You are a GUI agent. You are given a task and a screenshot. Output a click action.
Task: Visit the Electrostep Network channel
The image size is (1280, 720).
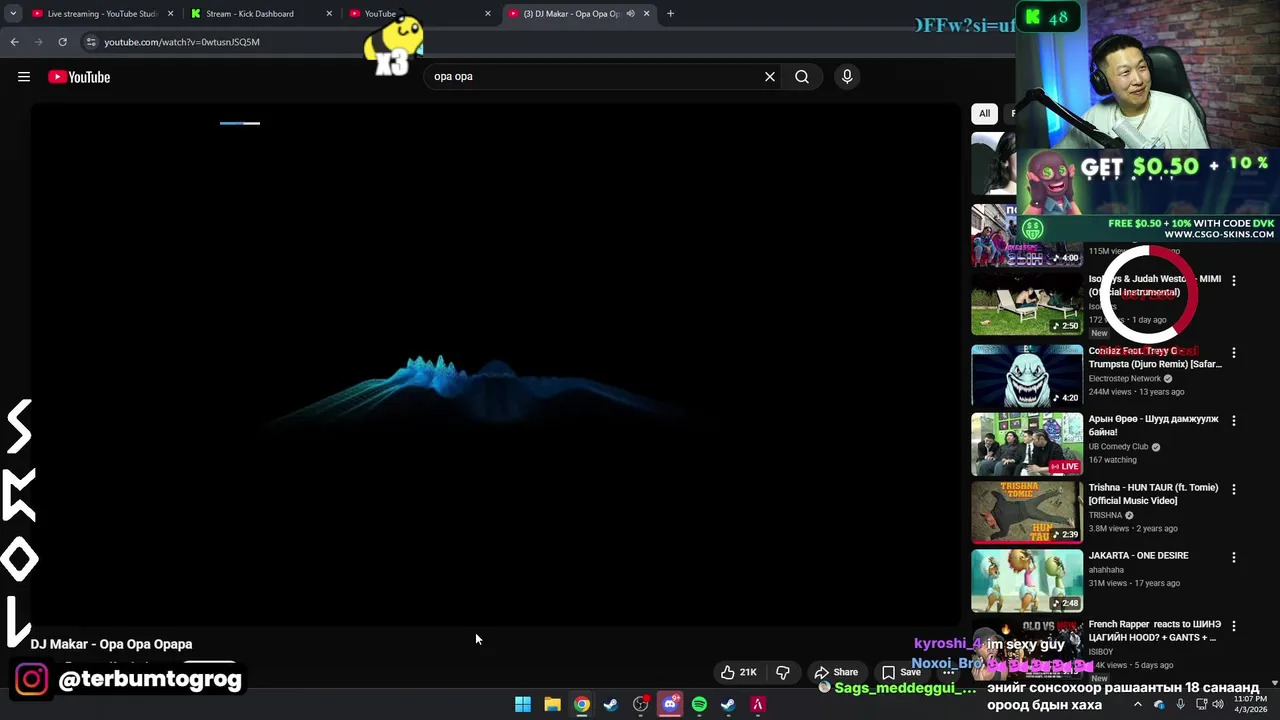pyautogui.click(x=1125, y=379)
